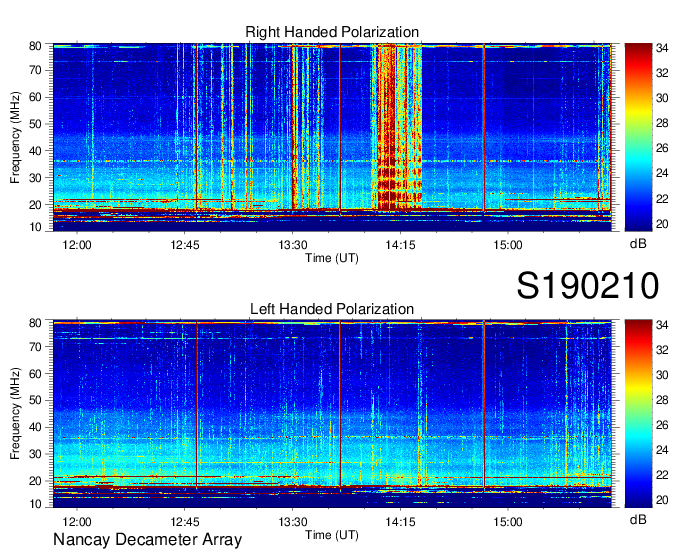Image resolution: width=680 pixels, height=552 pixels.
Task: Click the 15:00 tick label on top plot
Action: point(508,245)
